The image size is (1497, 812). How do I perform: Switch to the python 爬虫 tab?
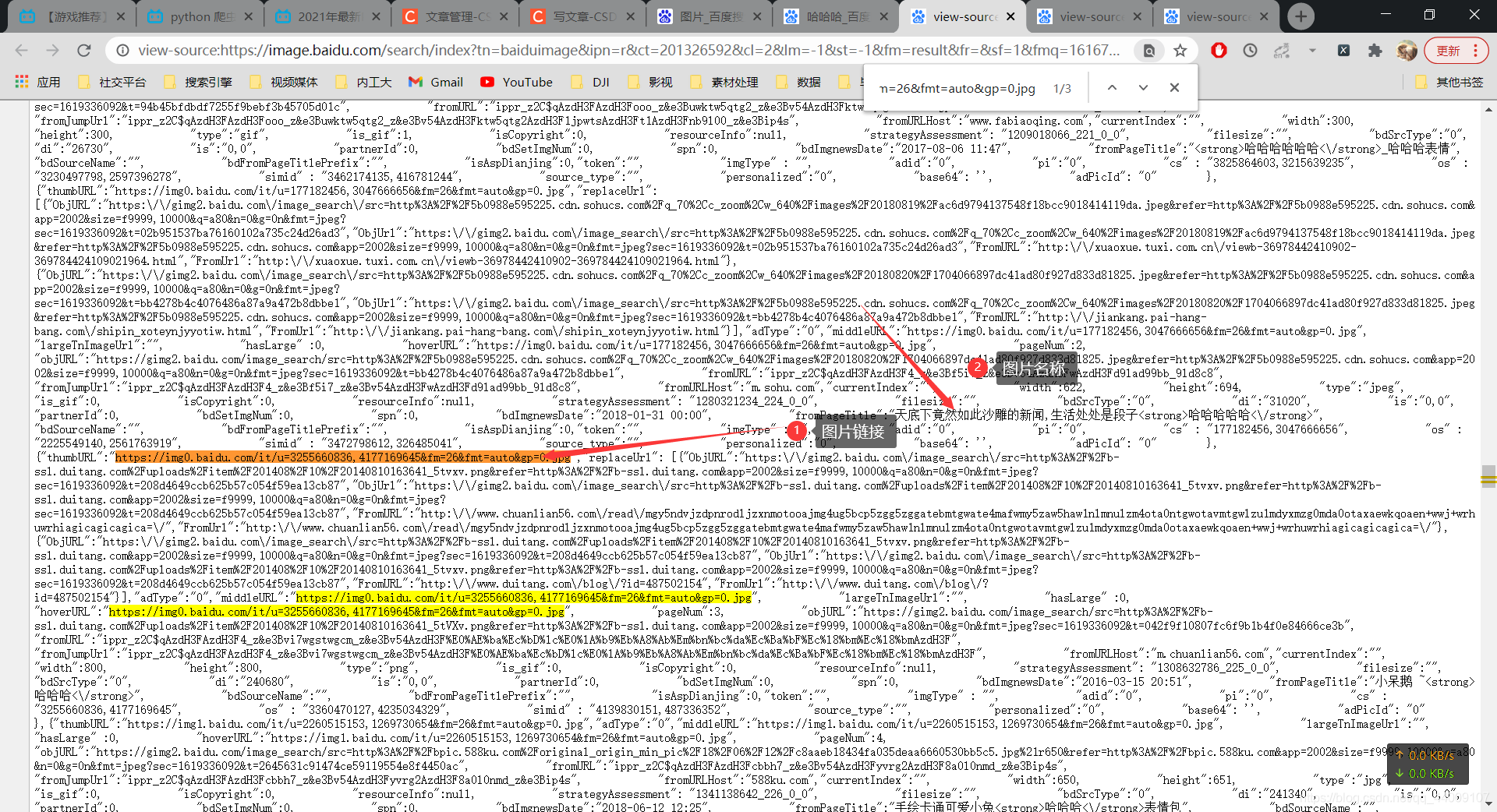point(200,16)
